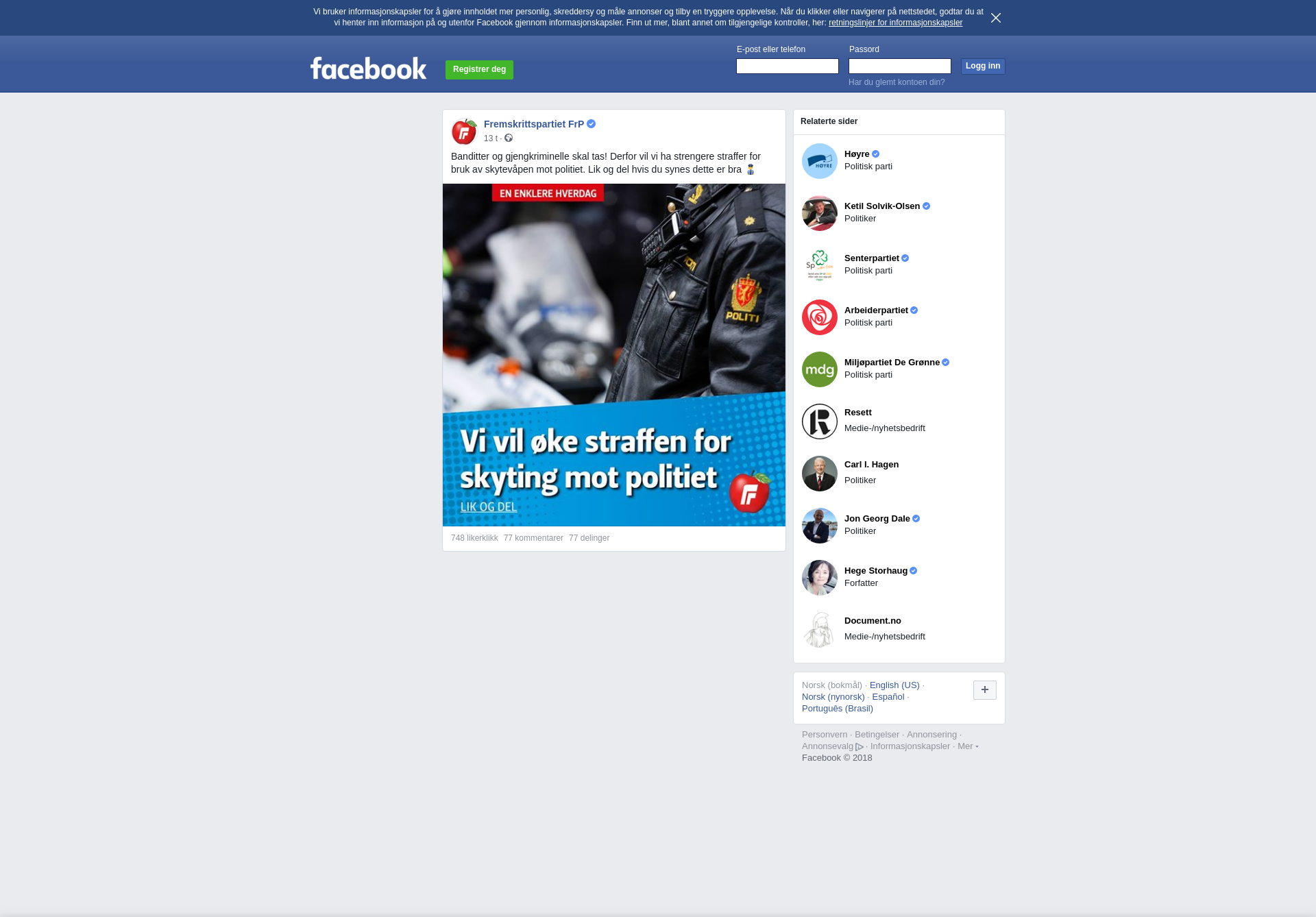
Task: Switch language to Español
Action: [888, 697]
